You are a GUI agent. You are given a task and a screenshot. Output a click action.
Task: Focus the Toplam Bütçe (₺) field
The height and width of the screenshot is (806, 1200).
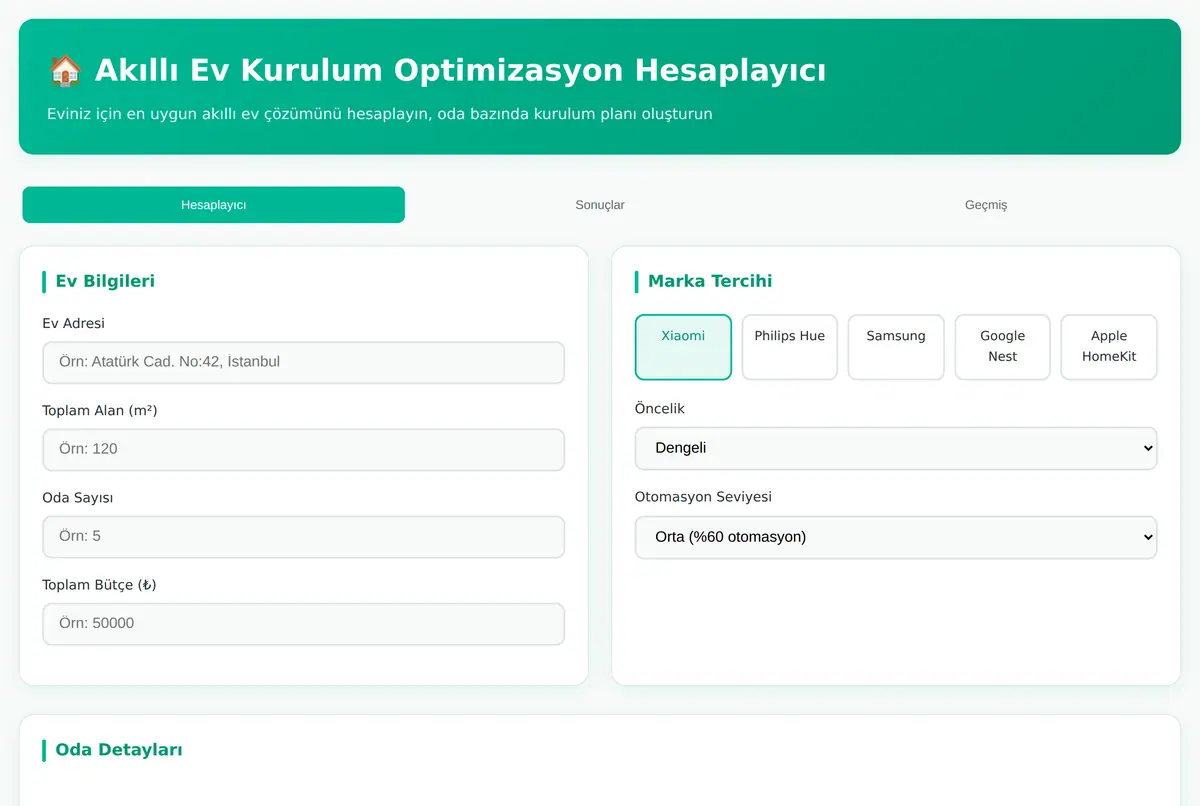pyautogui.click(x=303, y=623)
